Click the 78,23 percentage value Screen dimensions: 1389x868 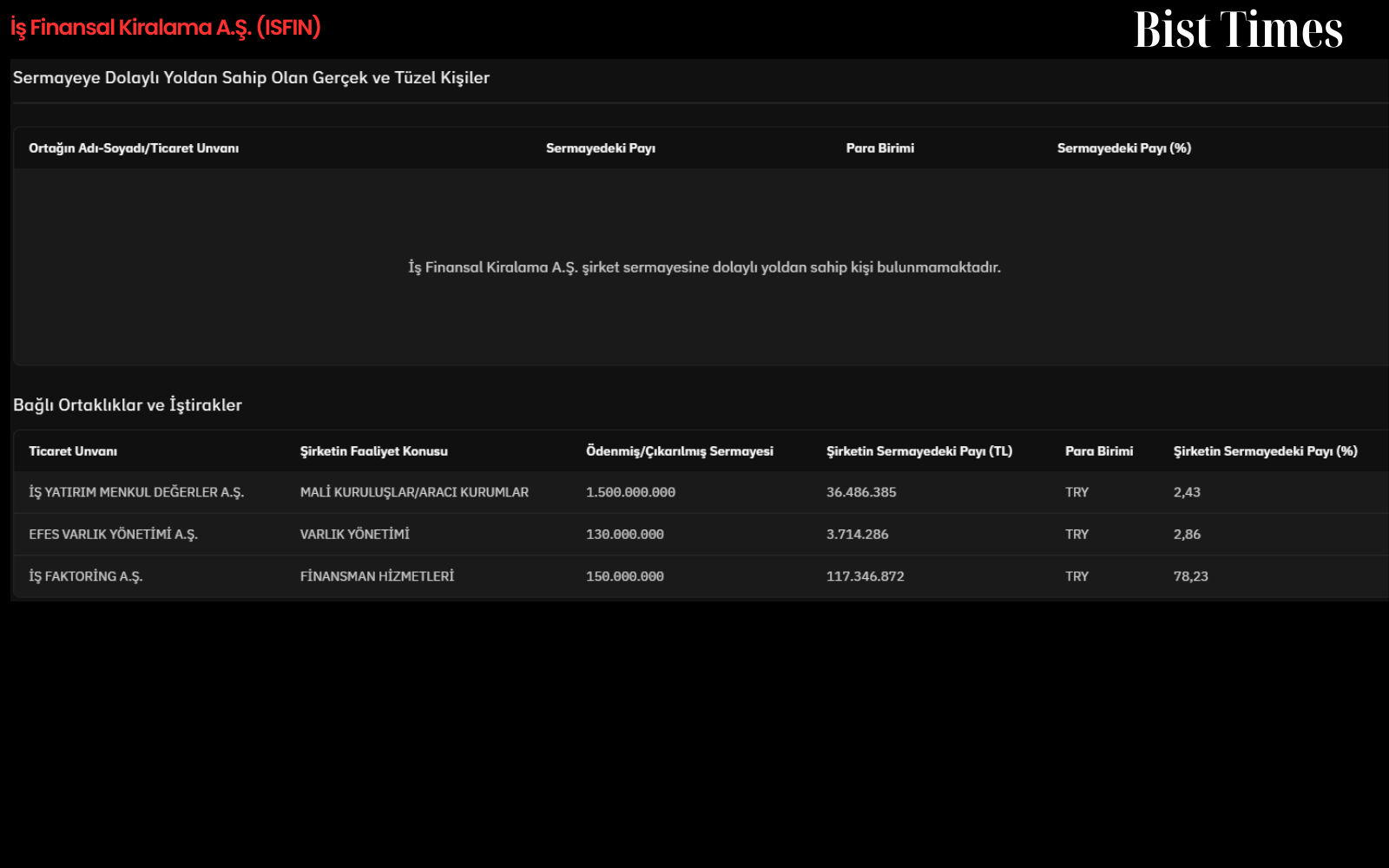click(x=1191, y=576)
